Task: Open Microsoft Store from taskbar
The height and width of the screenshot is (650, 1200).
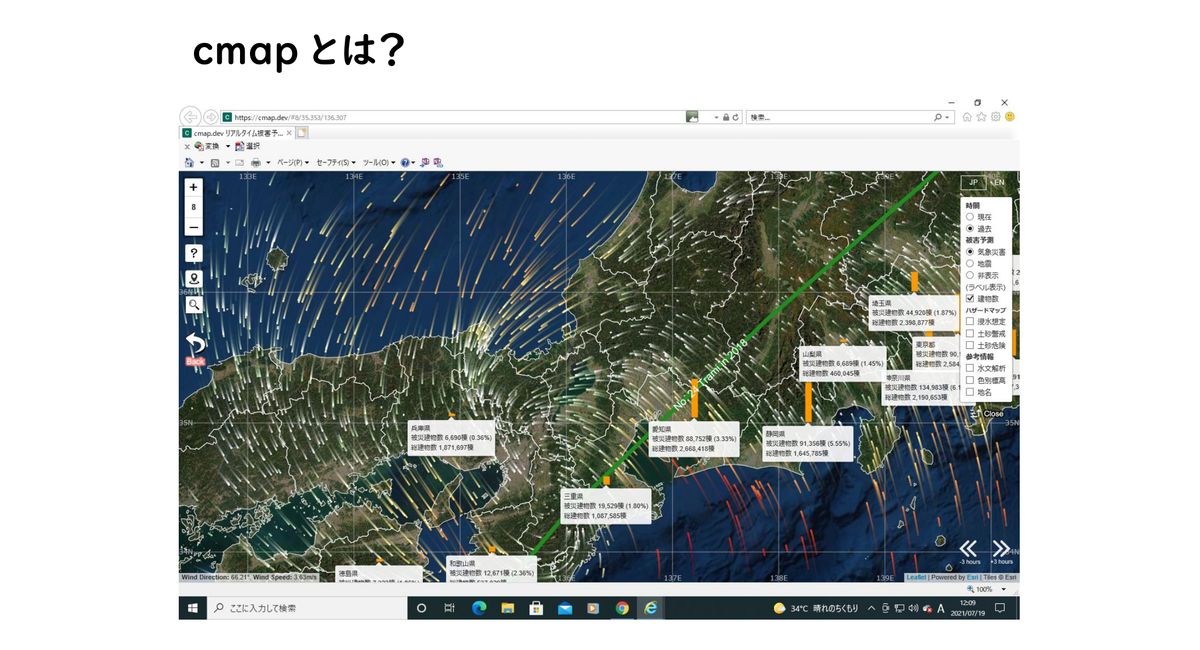Action: tap(536, 608)
